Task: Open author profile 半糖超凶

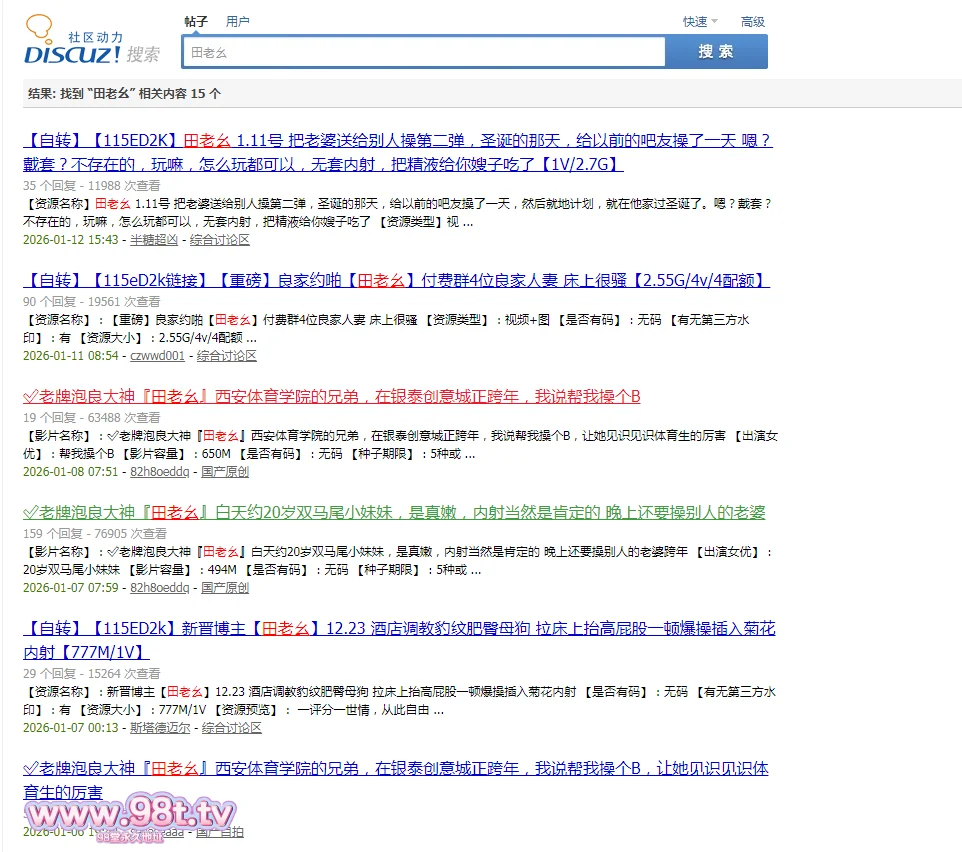Action: [x=154, y=240]
